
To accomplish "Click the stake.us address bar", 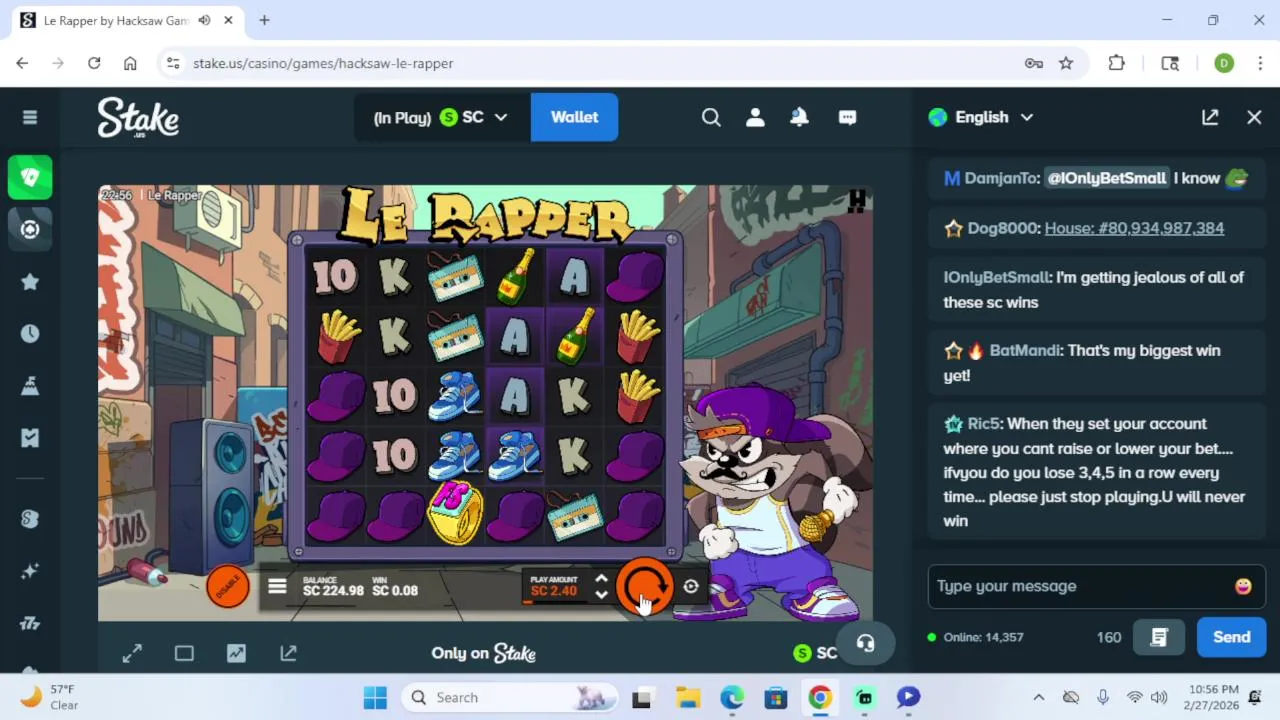I will coord(600,63).
